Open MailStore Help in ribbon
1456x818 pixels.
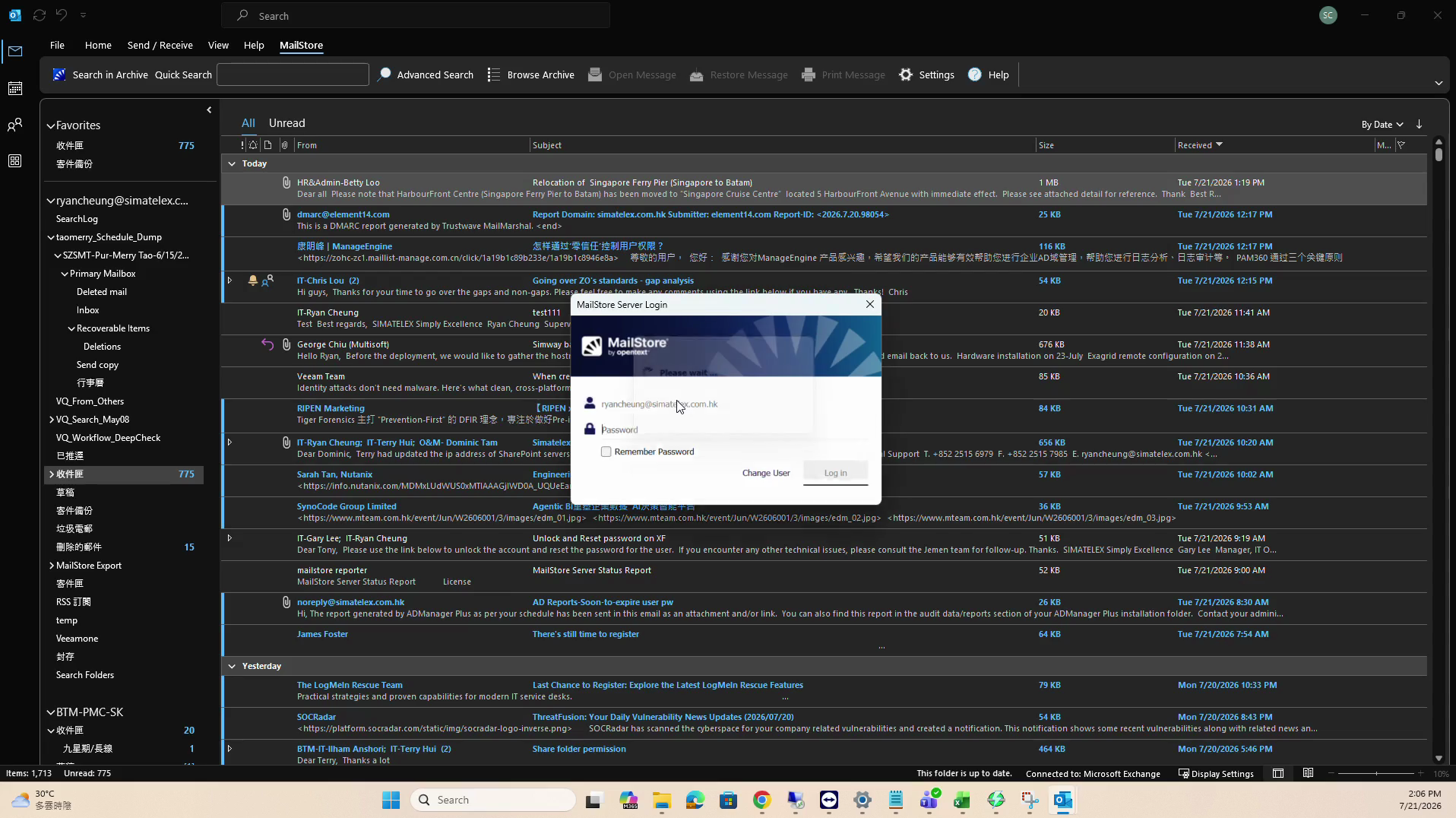click(x=988, y=75)
